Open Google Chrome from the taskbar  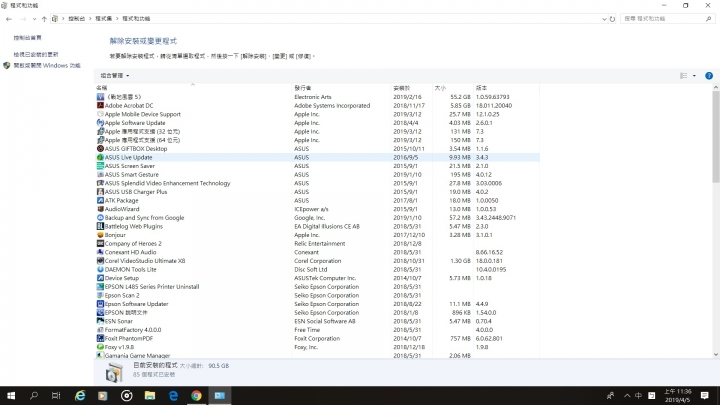point(196,395)
